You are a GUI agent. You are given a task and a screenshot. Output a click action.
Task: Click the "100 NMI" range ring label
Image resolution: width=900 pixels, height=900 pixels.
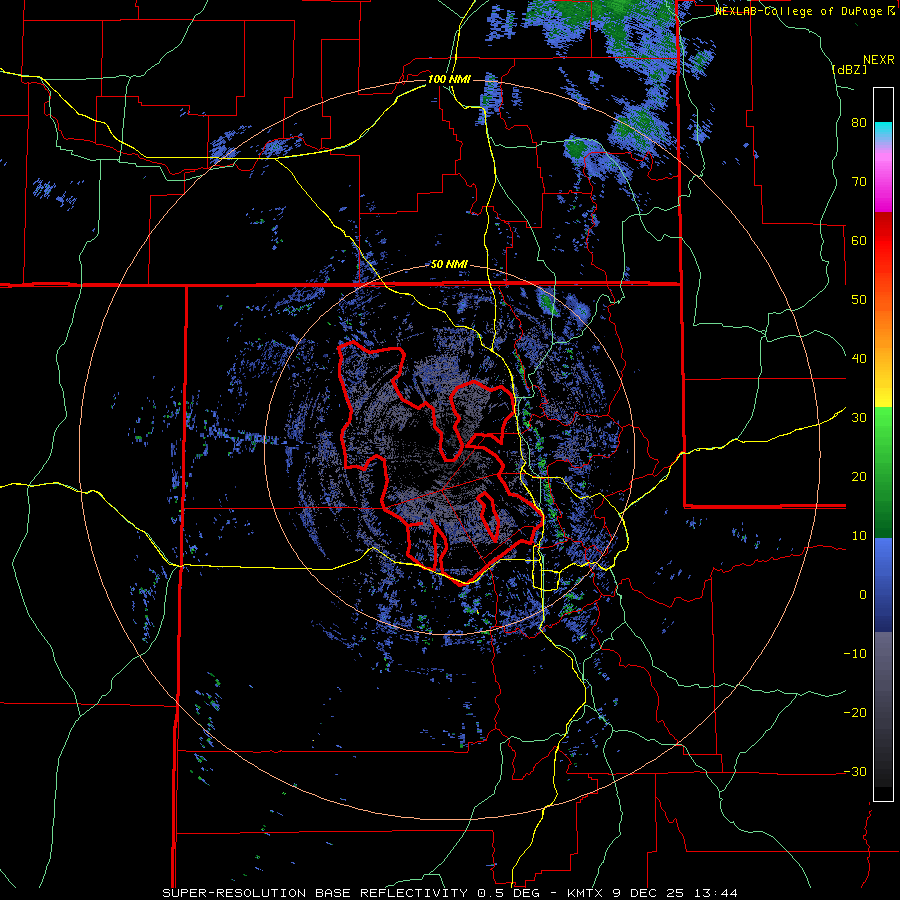pos(449,79)
